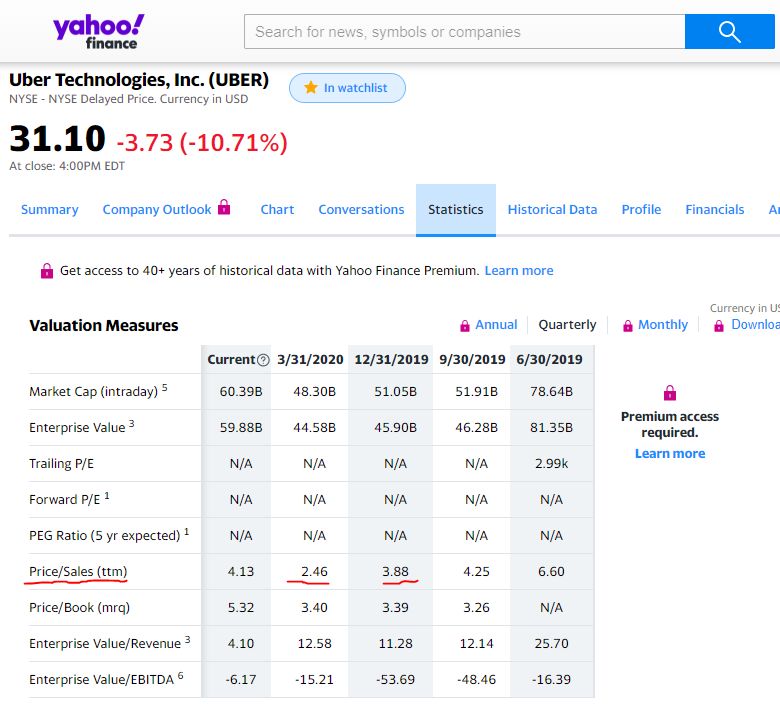Open the Conversations tab

tap(361, 209)
